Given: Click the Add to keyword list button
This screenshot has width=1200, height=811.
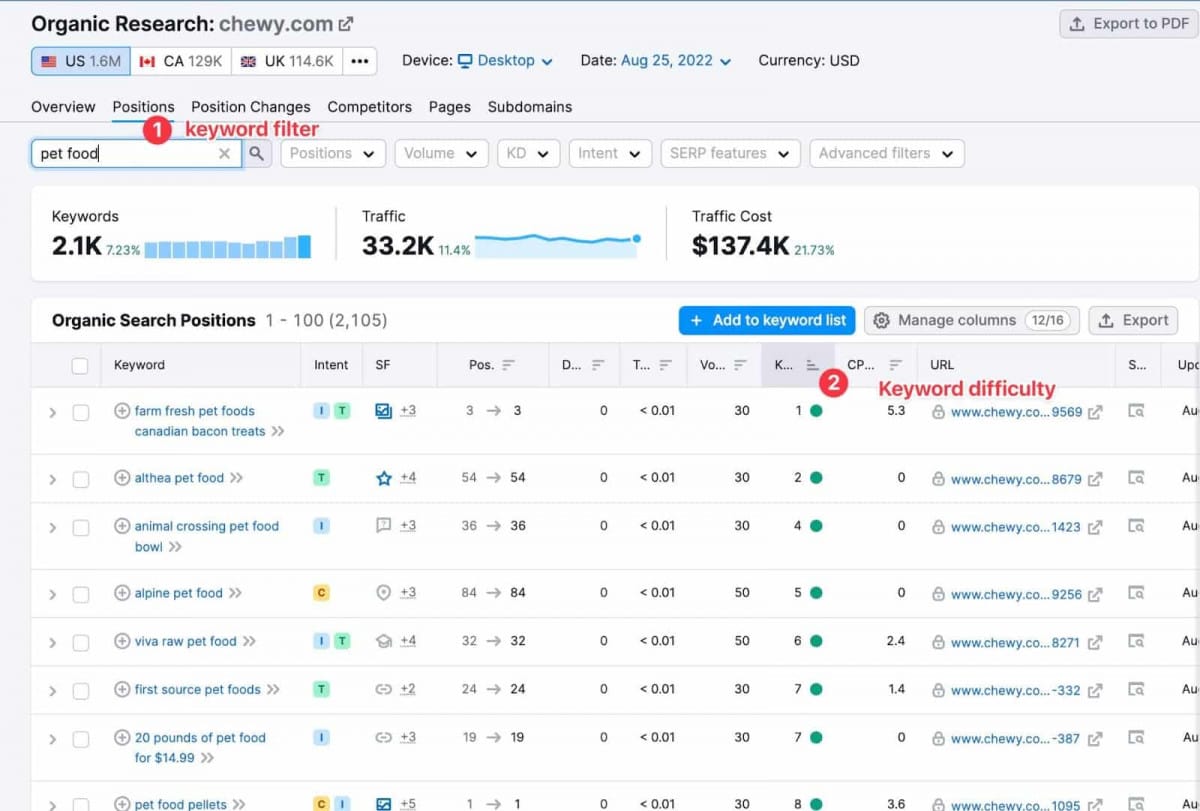Looking at the screenshot, I should coord(766,320).
